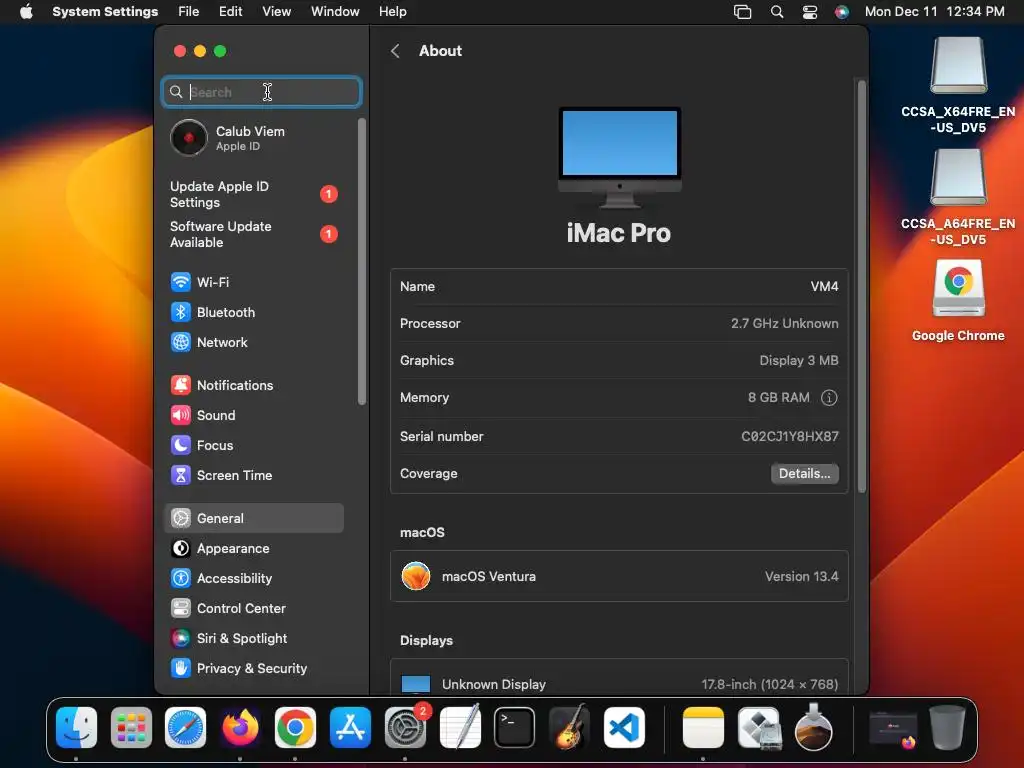Open Finder from the Dock
Image resolution: width=1024 pixels, height=768 pixels.
76,728
